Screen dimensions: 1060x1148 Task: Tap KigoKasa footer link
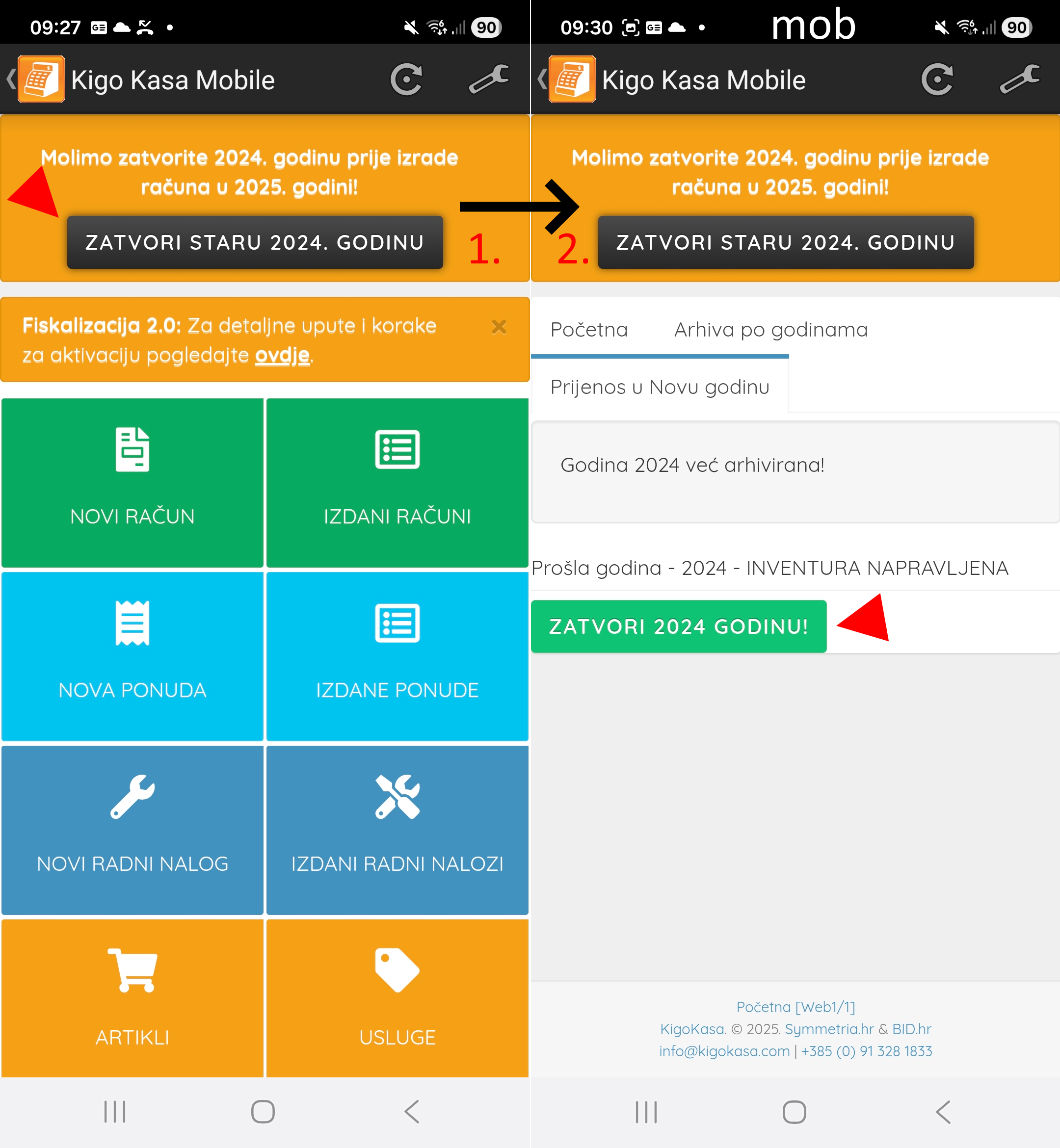[x=693, y=1029]
